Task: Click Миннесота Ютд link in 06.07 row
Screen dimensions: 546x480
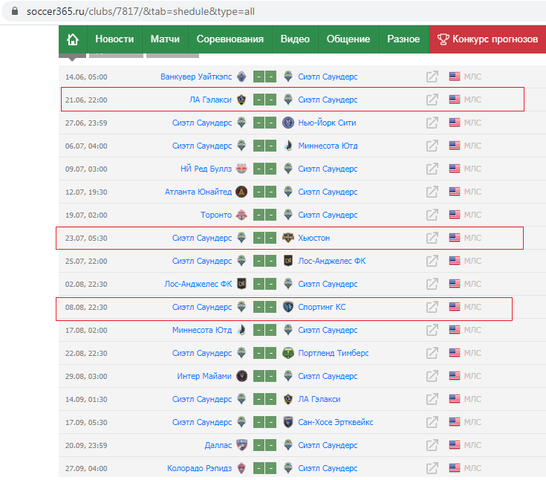Action: click(x=328, y=146)
